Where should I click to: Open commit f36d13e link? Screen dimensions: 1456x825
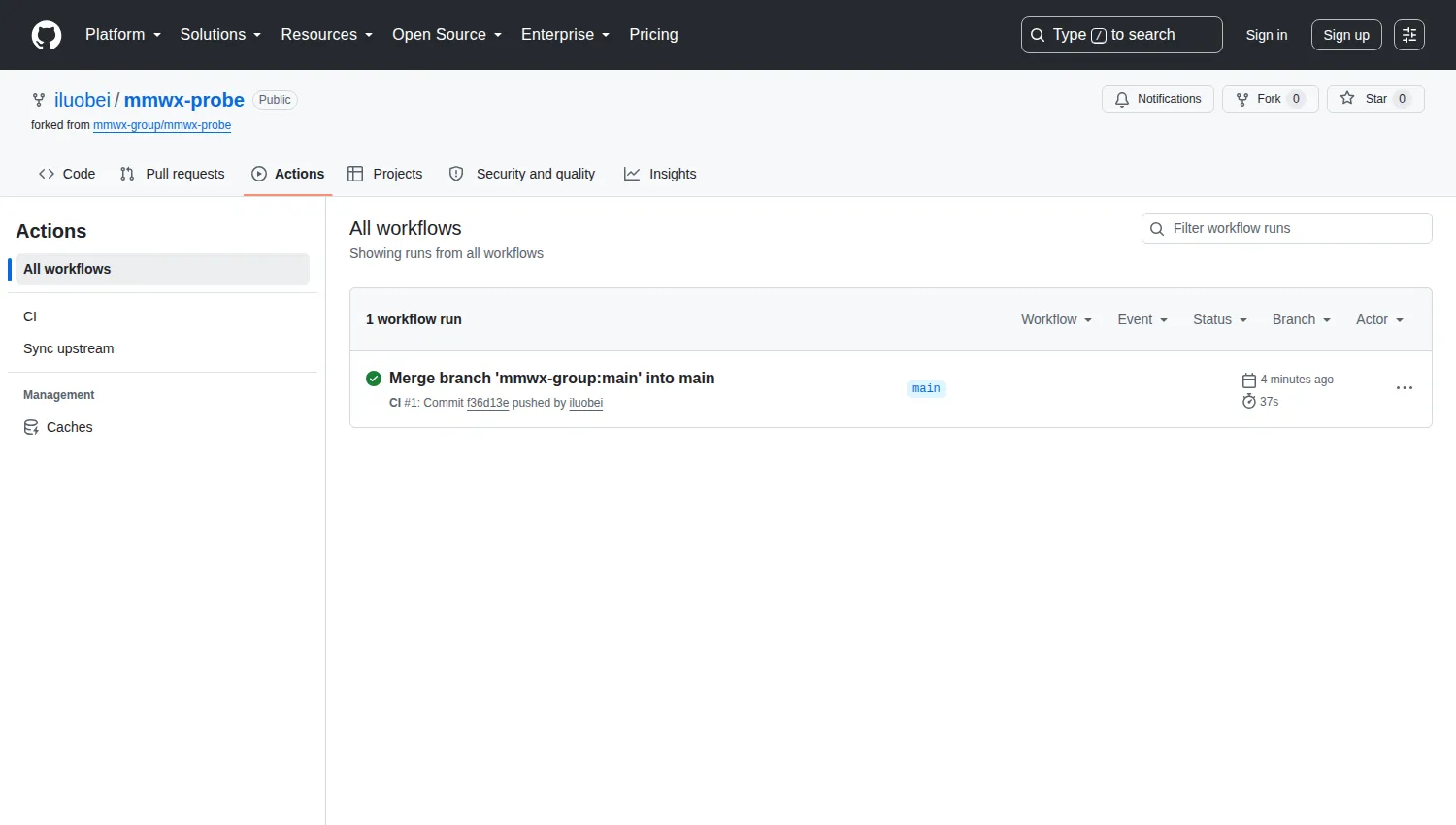pos(487,403)
